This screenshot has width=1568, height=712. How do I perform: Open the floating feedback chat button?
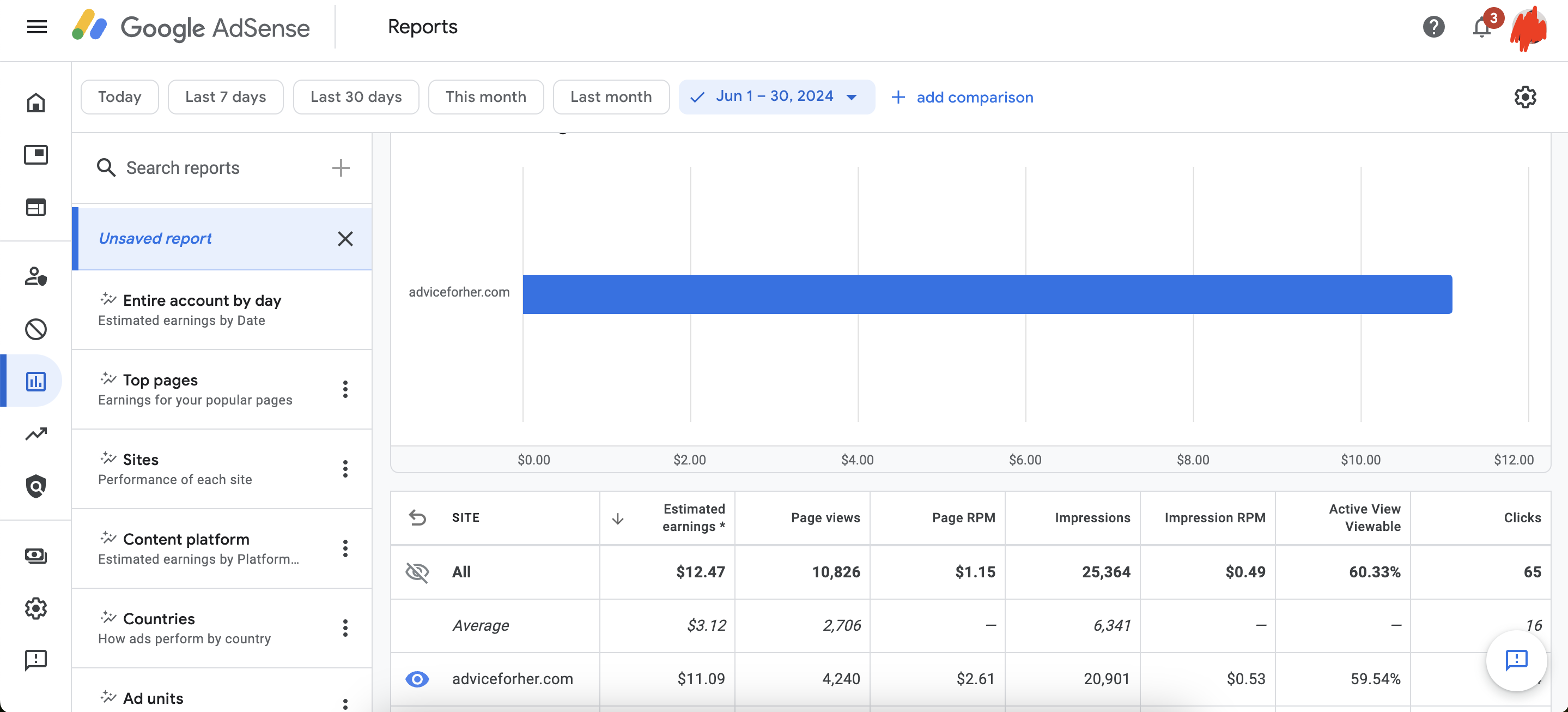[x=1516, y=660]
